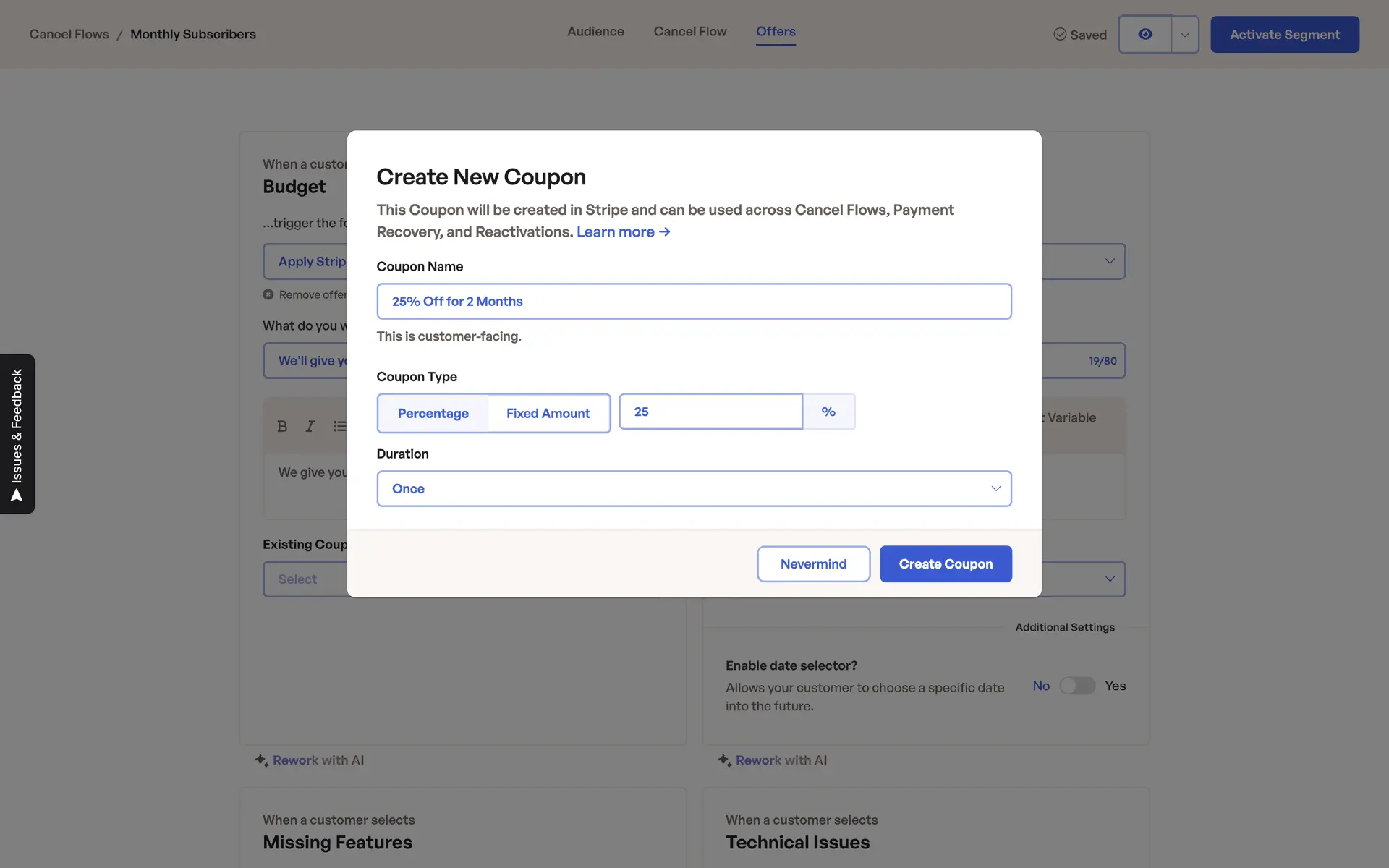Select Fixed Amount coupon type
Screen dimensions: 1389x868
click(548, 413)
